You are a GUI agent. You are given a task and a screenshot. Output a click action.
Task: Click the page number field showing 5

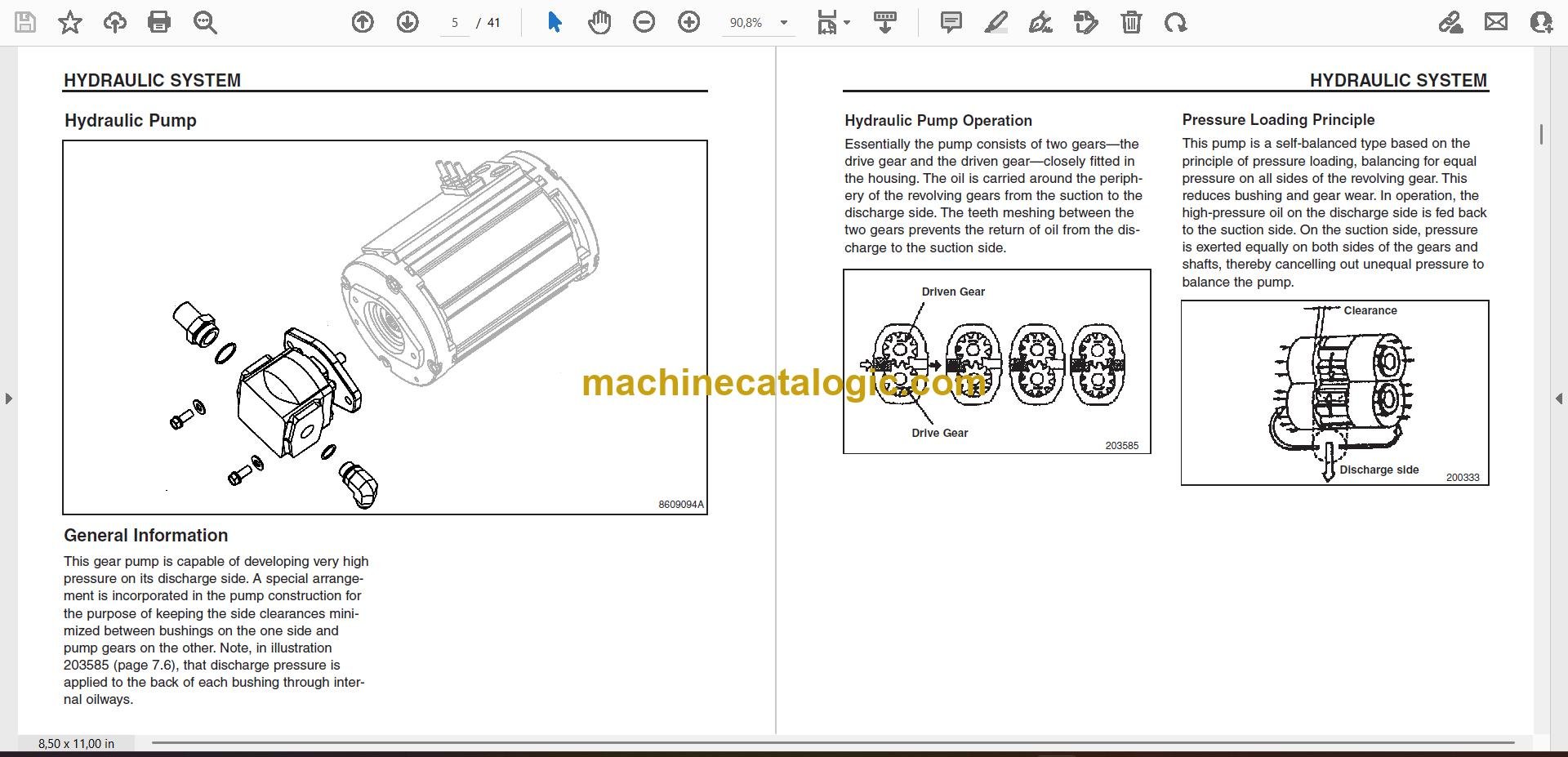tap(455, 23)
